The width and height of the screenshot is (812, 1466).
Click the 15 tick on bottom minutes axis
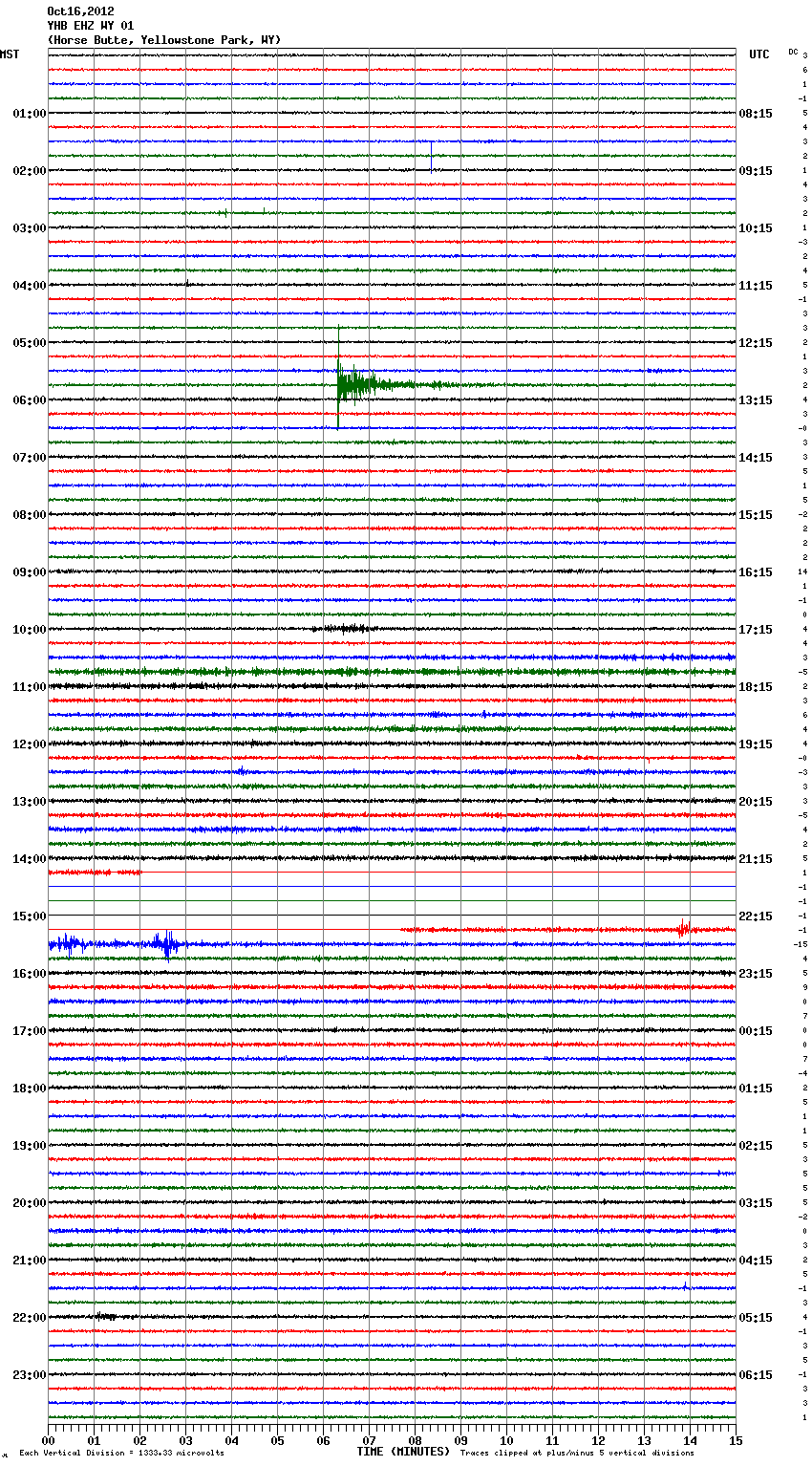[736, 1439]
